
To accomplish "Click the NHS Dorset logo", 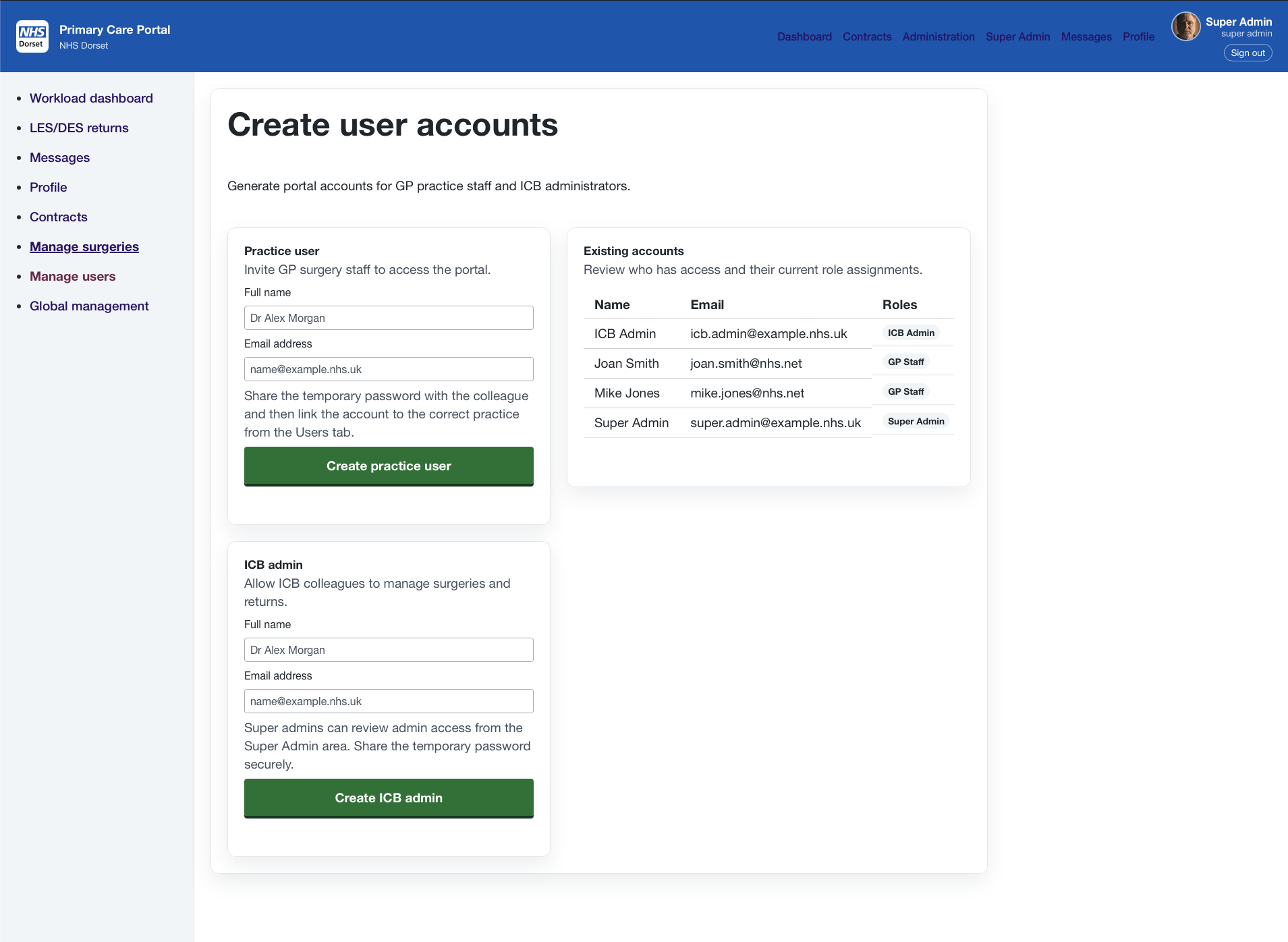I will 32,36.
